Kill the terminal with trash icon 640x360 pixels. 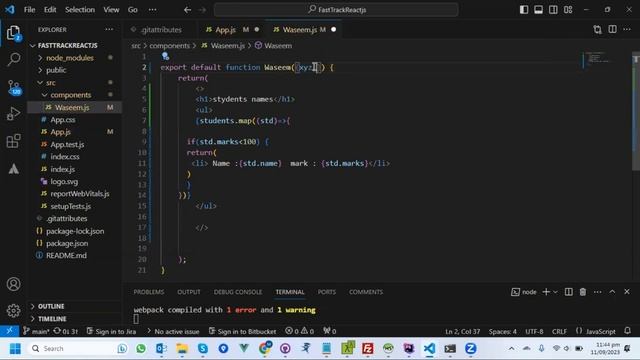pos(583,292)
